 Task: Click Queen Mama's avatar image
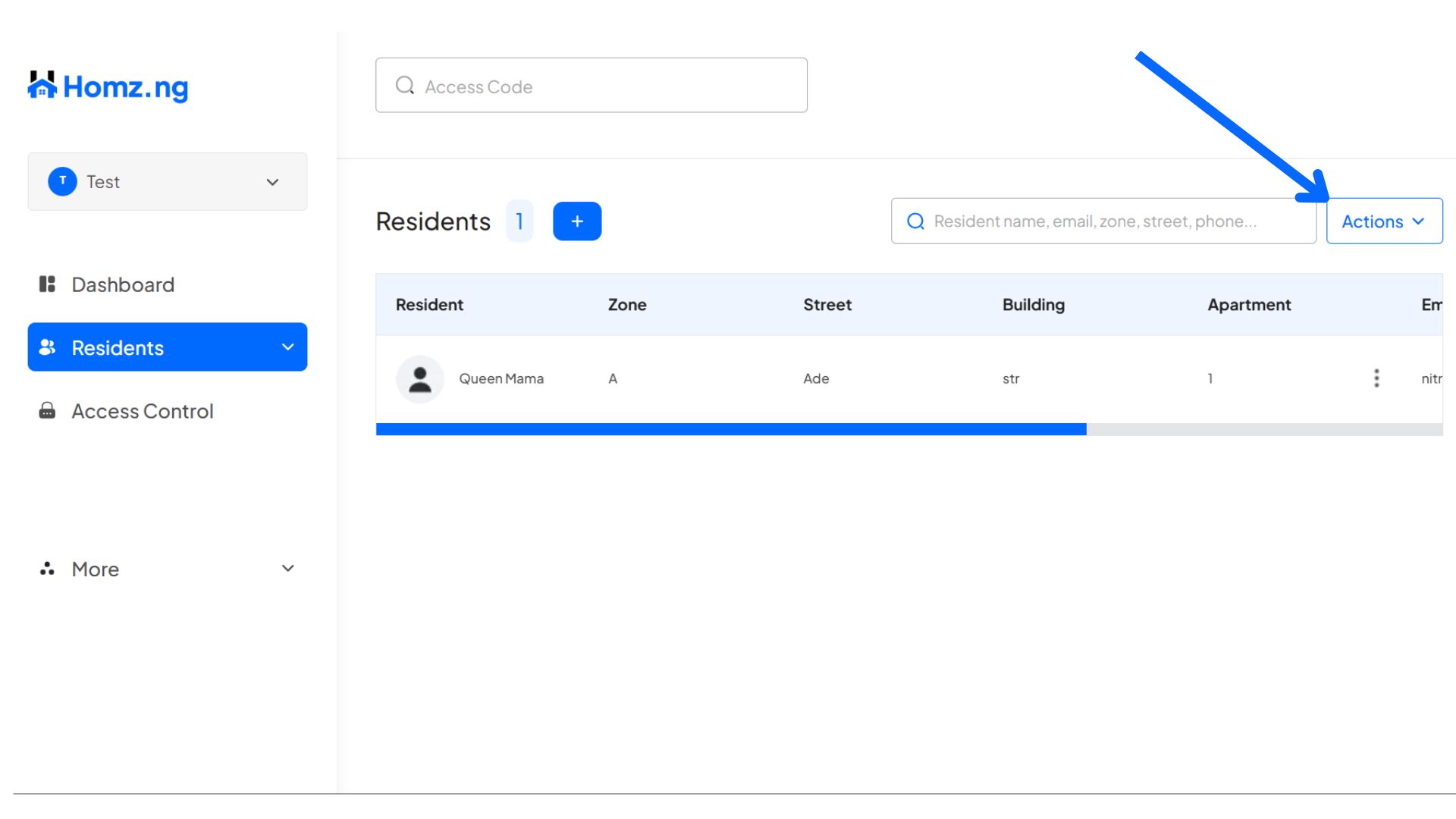419,378
